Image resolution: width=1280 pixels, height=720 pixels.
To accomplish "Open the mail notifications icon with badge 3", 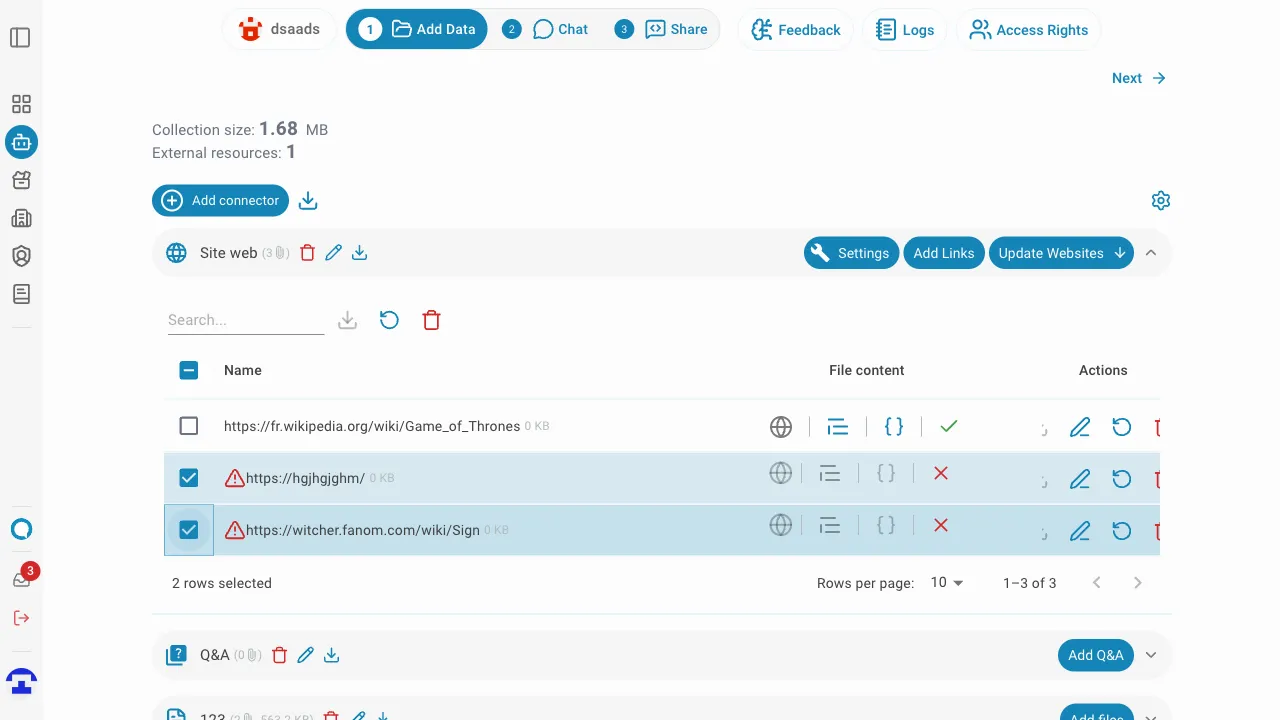I will [21, 580].
